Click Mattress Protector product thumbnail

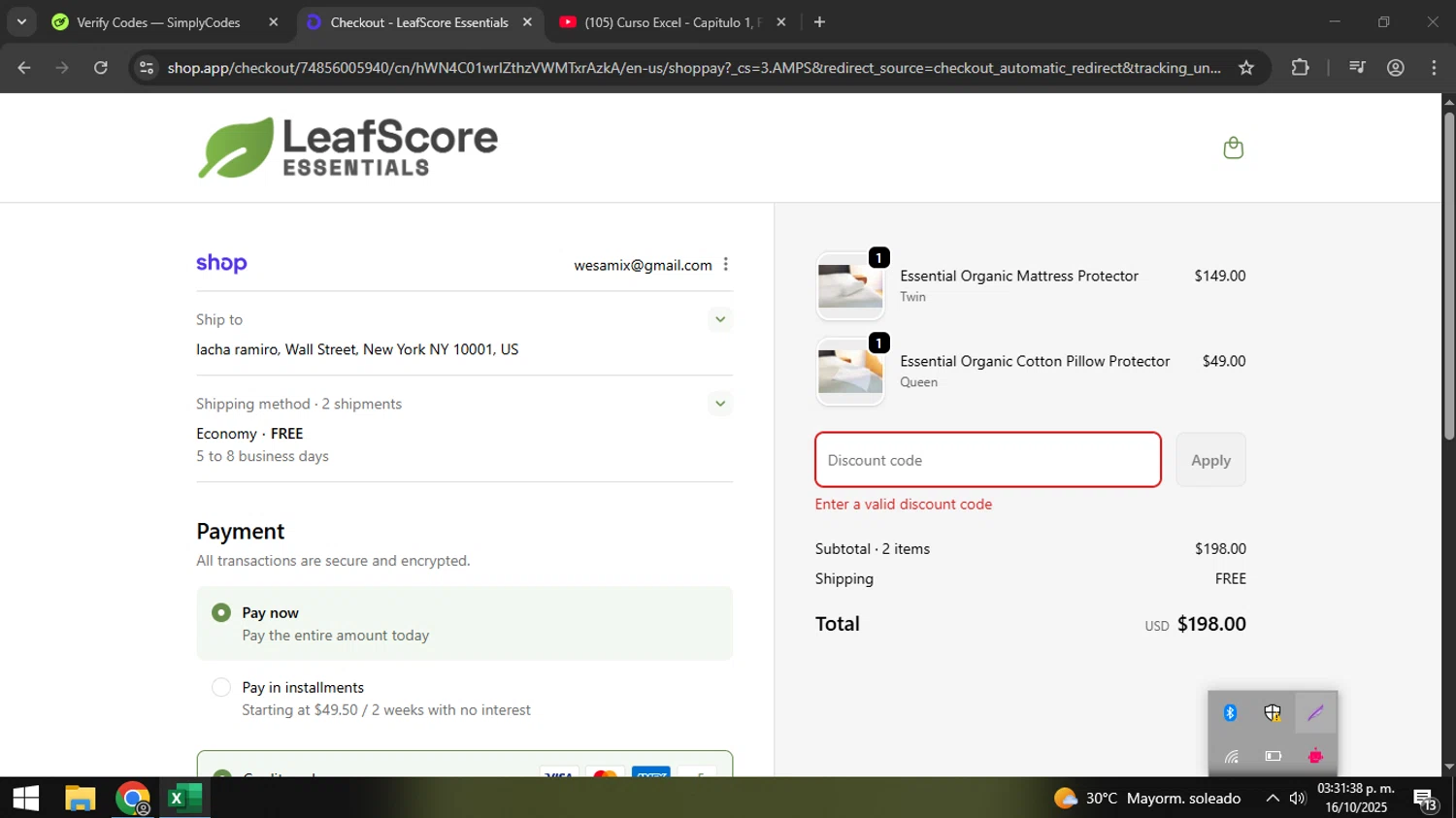tap(850, 287)
